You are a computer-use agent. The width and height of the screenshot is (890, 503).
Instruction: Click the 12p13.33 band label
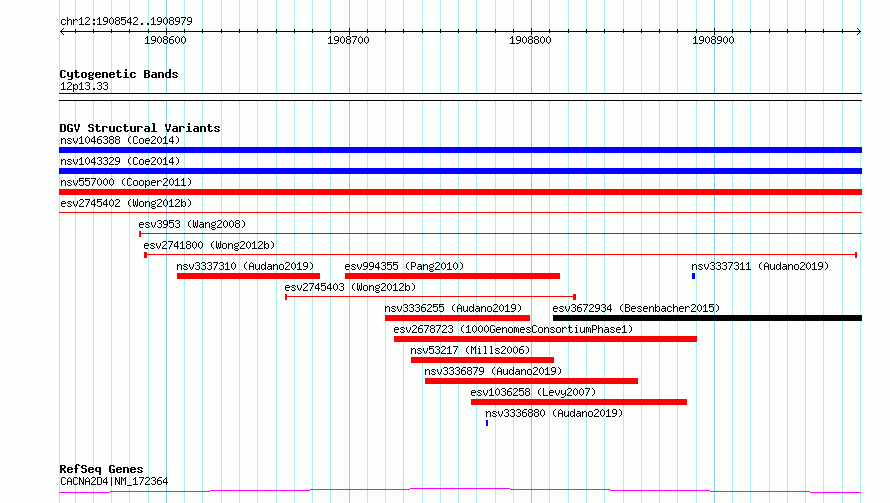(84, 86)
